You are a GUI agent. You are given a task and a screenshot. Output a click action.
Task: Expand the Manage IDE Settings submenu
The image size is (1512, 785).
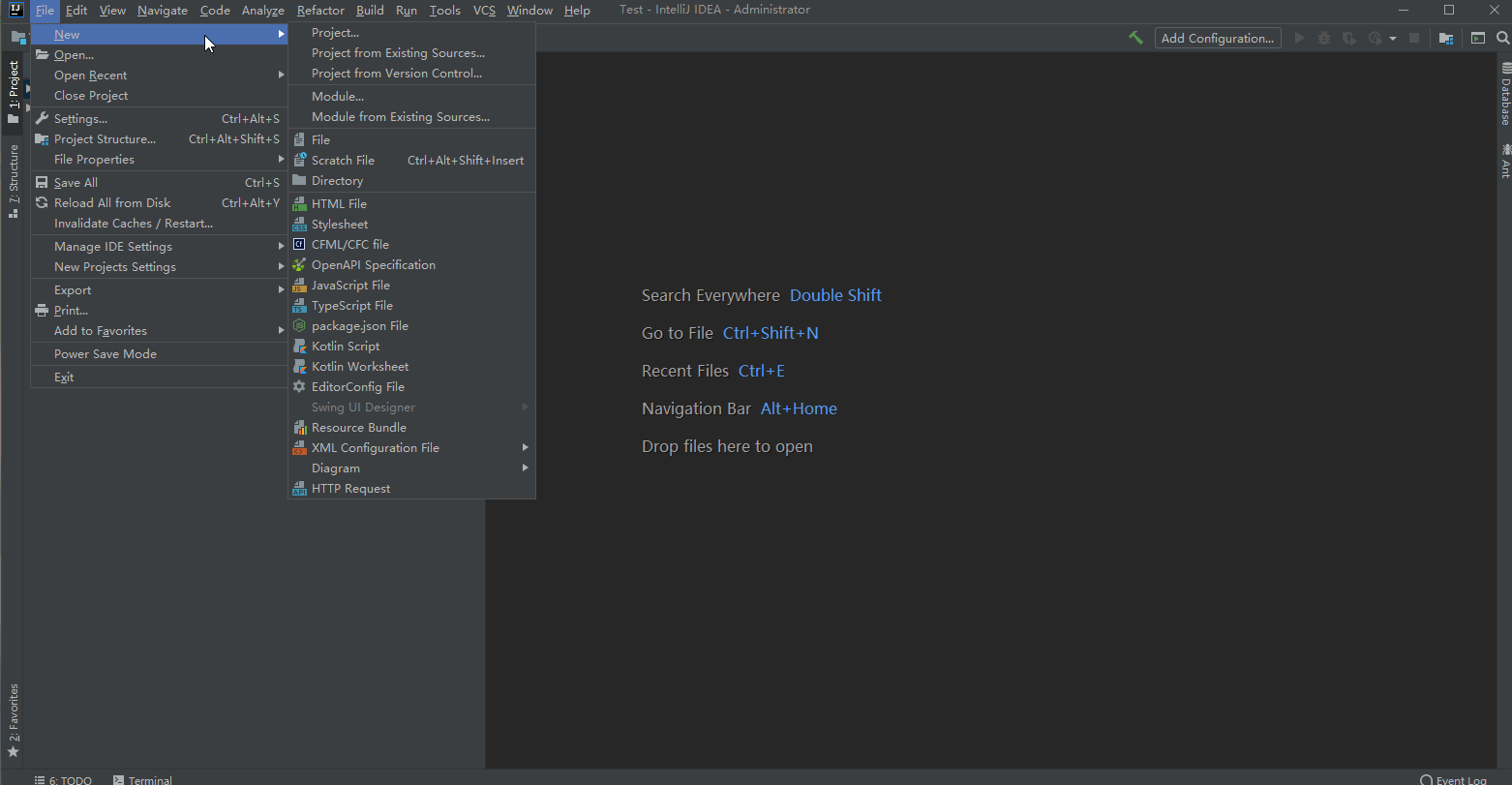[160, 247]
